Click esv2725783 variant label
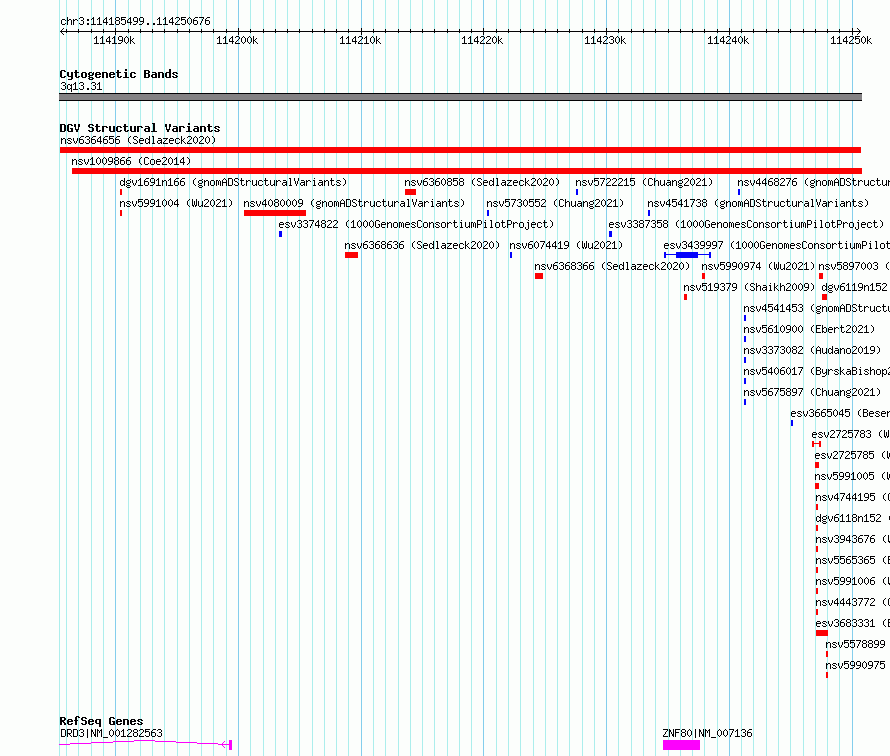 point(850,434)
